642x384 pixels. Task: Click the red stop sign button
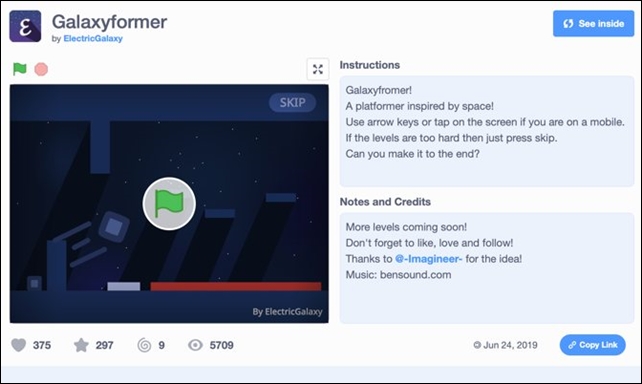pos(41,69)
